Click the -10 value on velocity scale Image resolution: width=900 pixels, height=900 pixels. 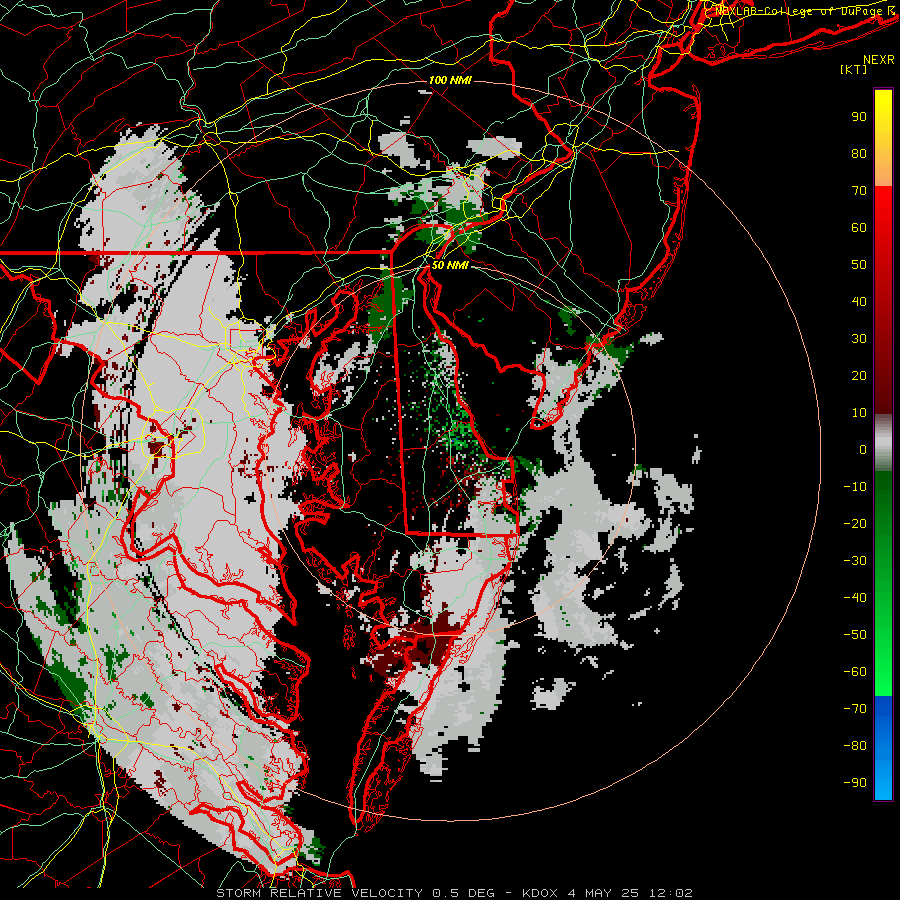(x=855, y=487)
